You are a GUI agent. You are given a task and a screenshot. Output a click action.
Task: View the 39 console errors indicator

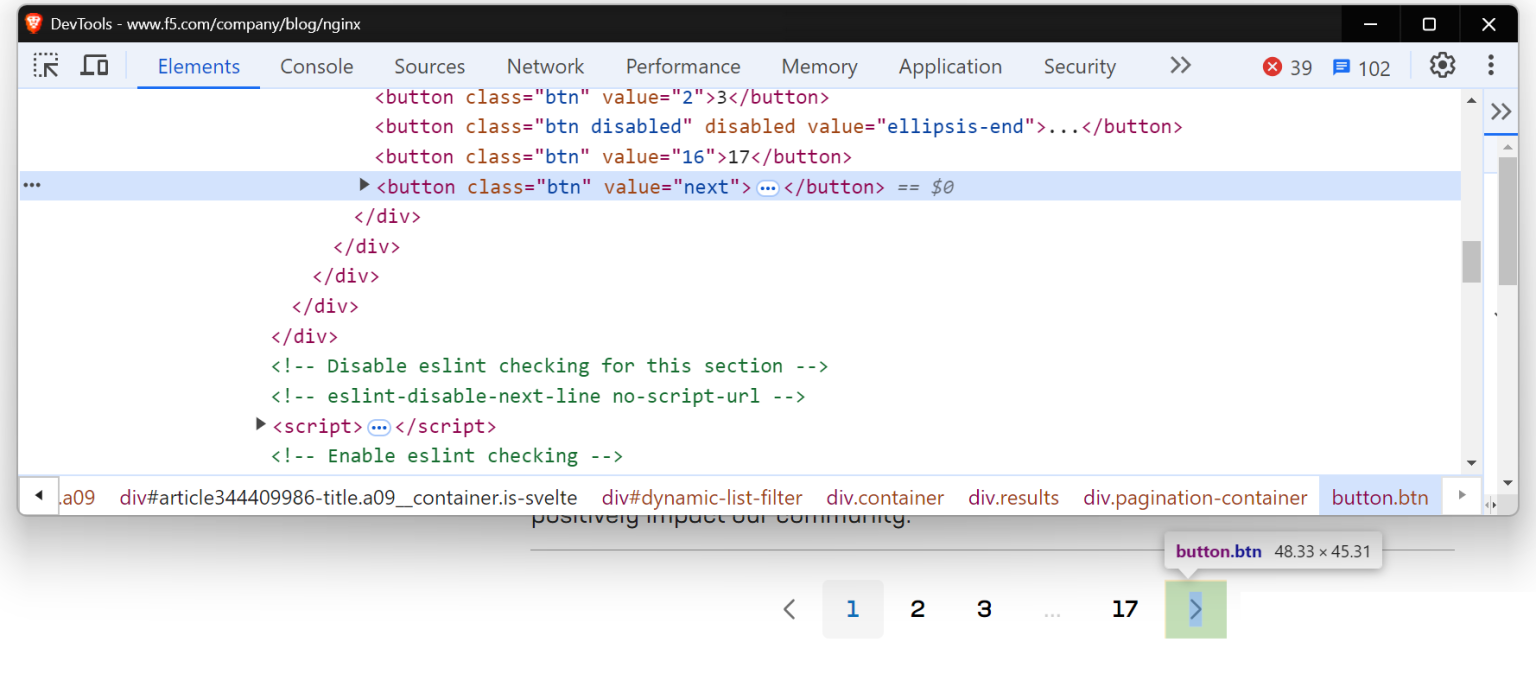coord(1287,66)
